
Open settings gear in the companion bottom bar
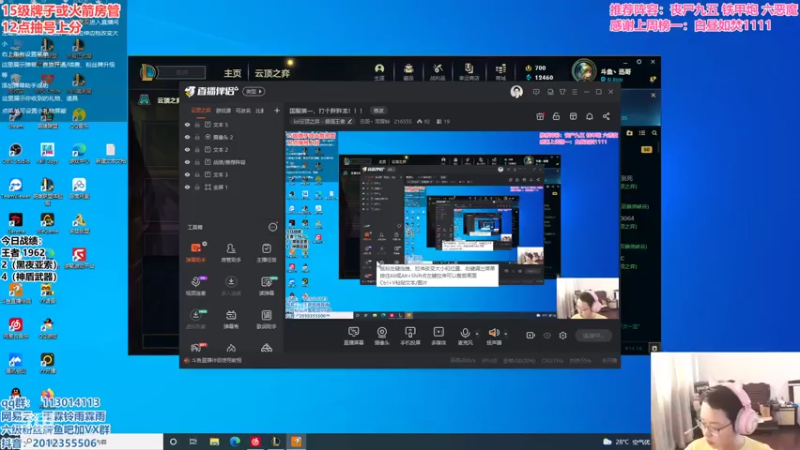(563, 335)
